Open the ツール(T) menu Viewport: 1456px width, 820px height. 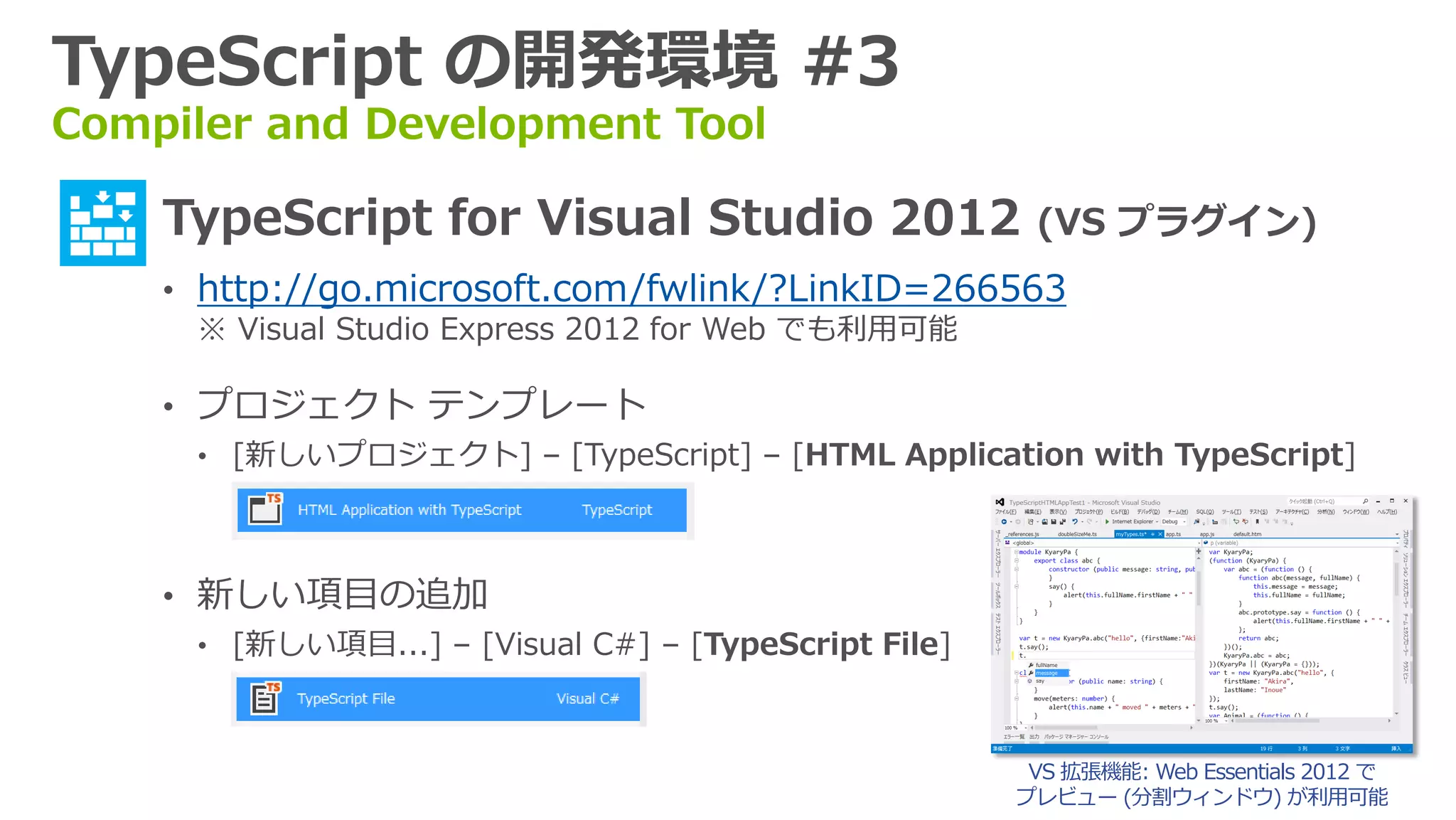(x=1231, y=512)
